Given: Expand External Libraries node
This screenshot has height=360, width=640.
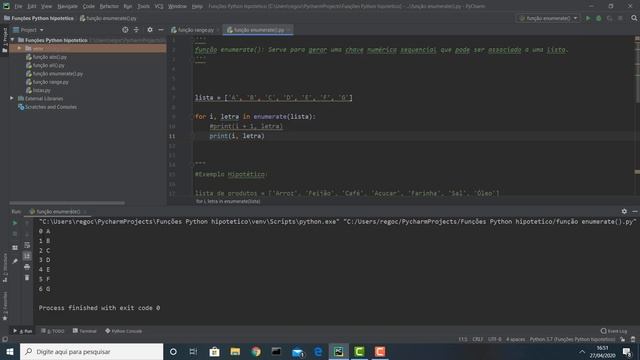Looking at the screenshot, I should coord(12,98).
